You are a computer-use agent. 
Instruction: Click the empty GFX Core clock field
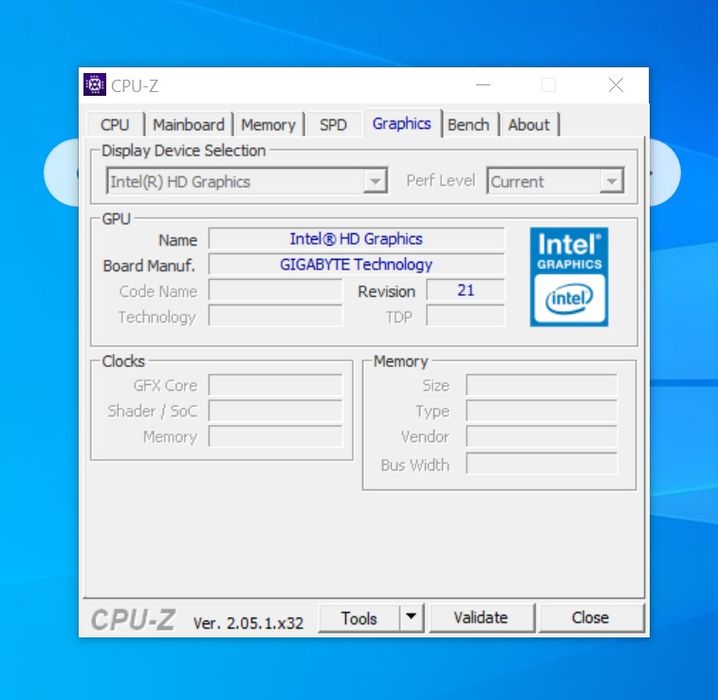tap(275, 385)
